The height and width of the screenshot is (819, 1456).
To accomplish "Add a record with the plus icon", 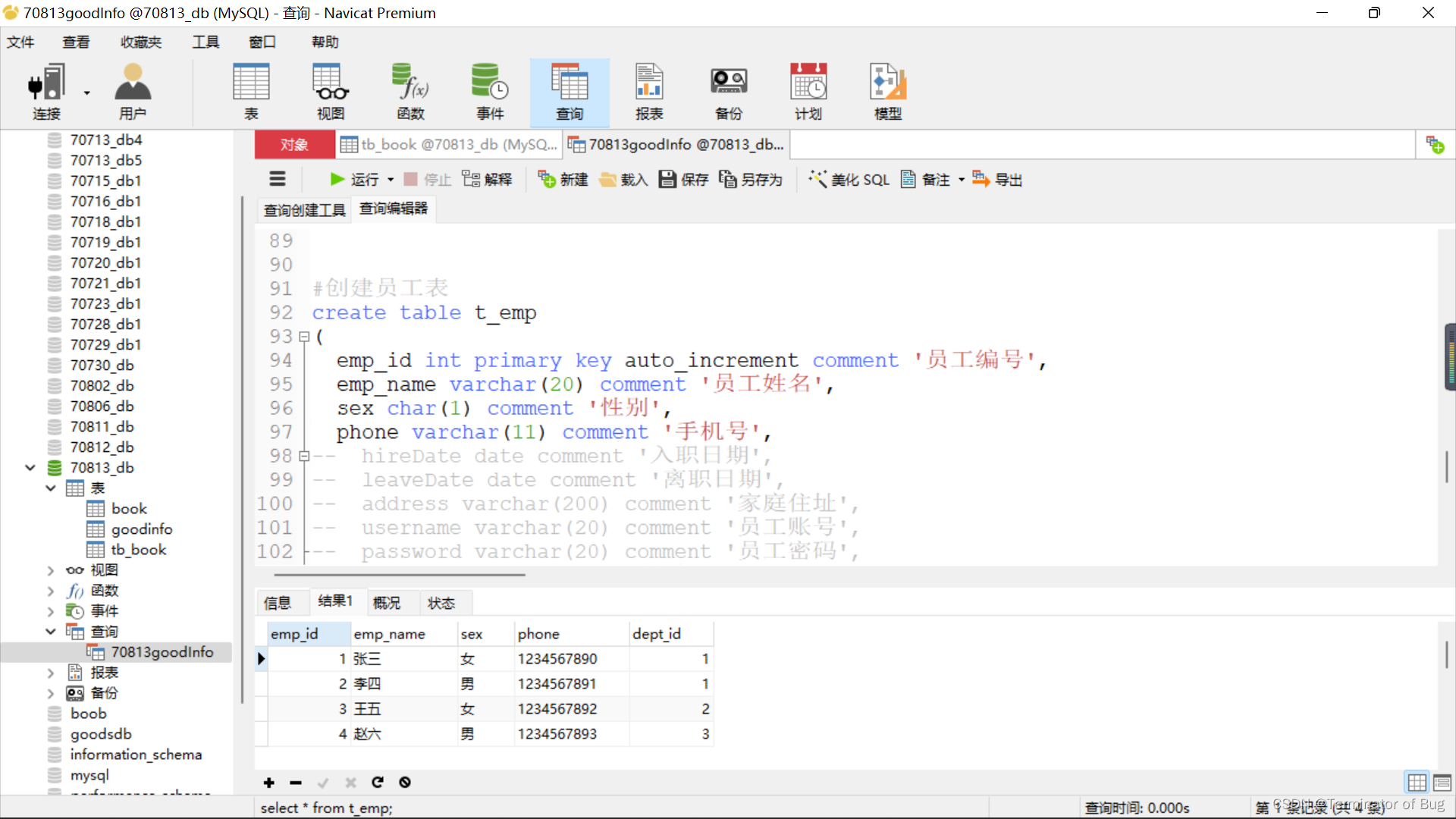I will pyautogui.click(x=268, y=783).
